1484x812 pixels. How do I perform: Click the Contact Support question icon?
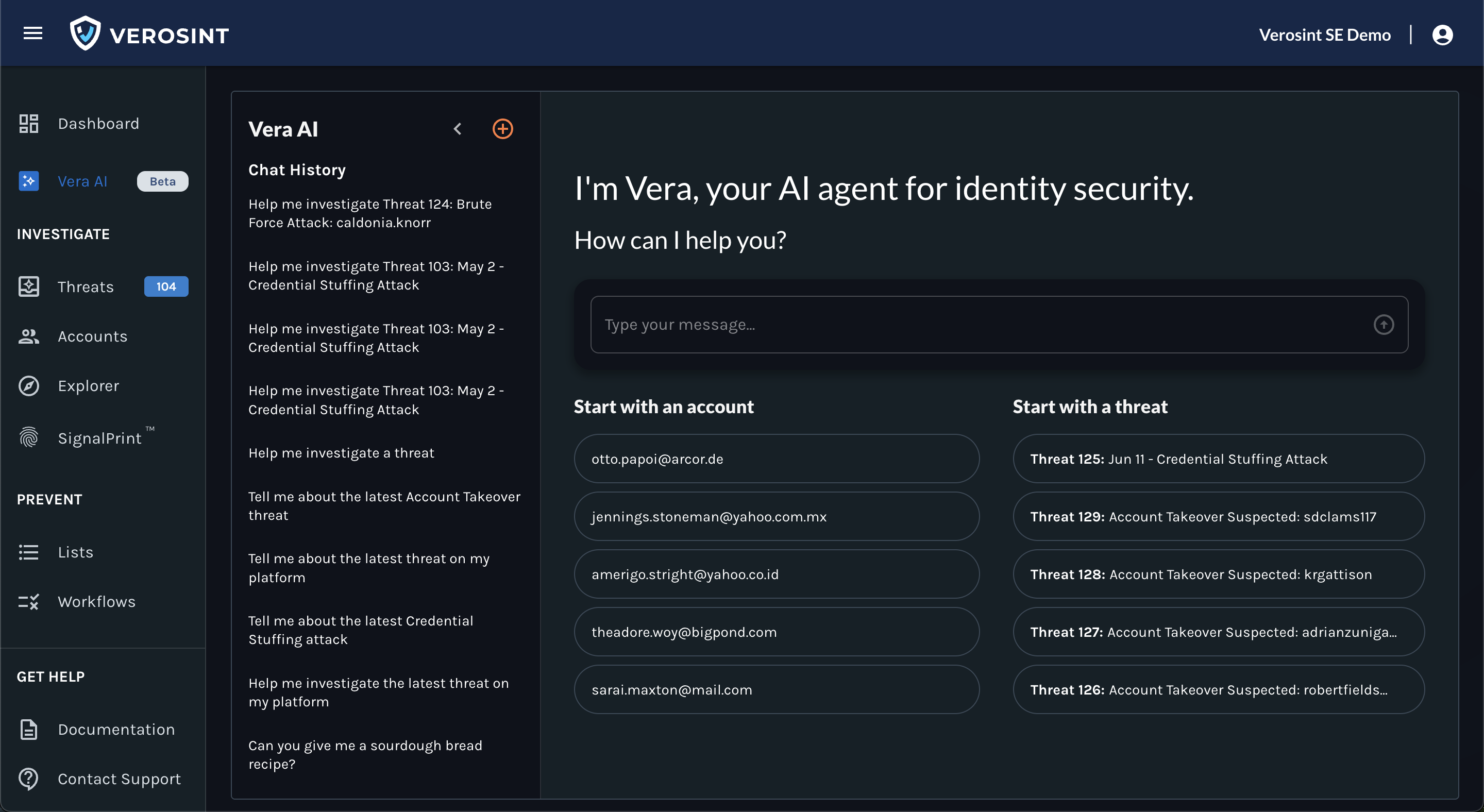(28, 779)
